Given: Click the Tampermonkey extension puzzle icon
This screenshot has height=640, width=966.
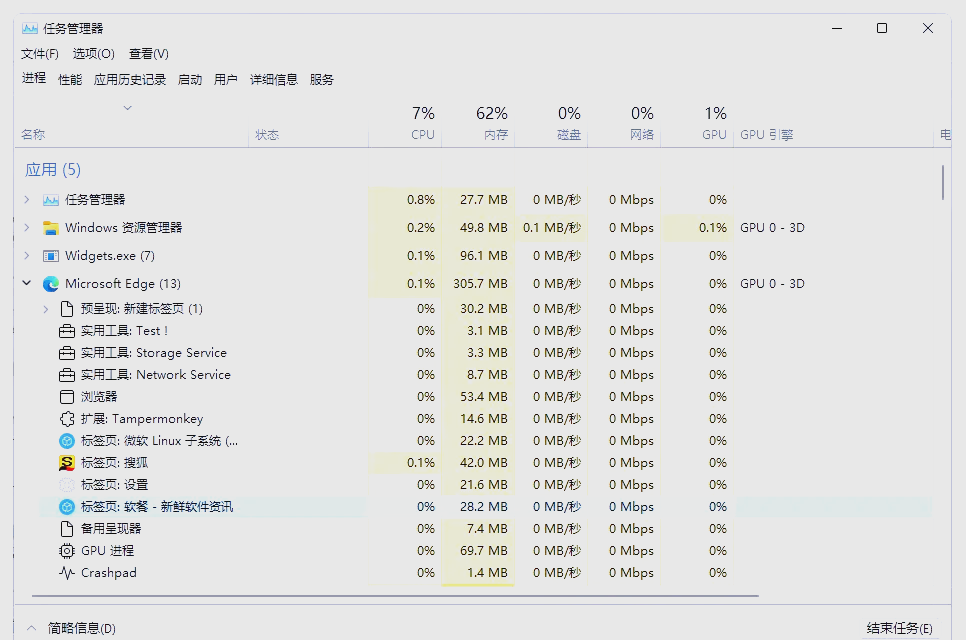Looking at the screenshot, I should 67,419.
